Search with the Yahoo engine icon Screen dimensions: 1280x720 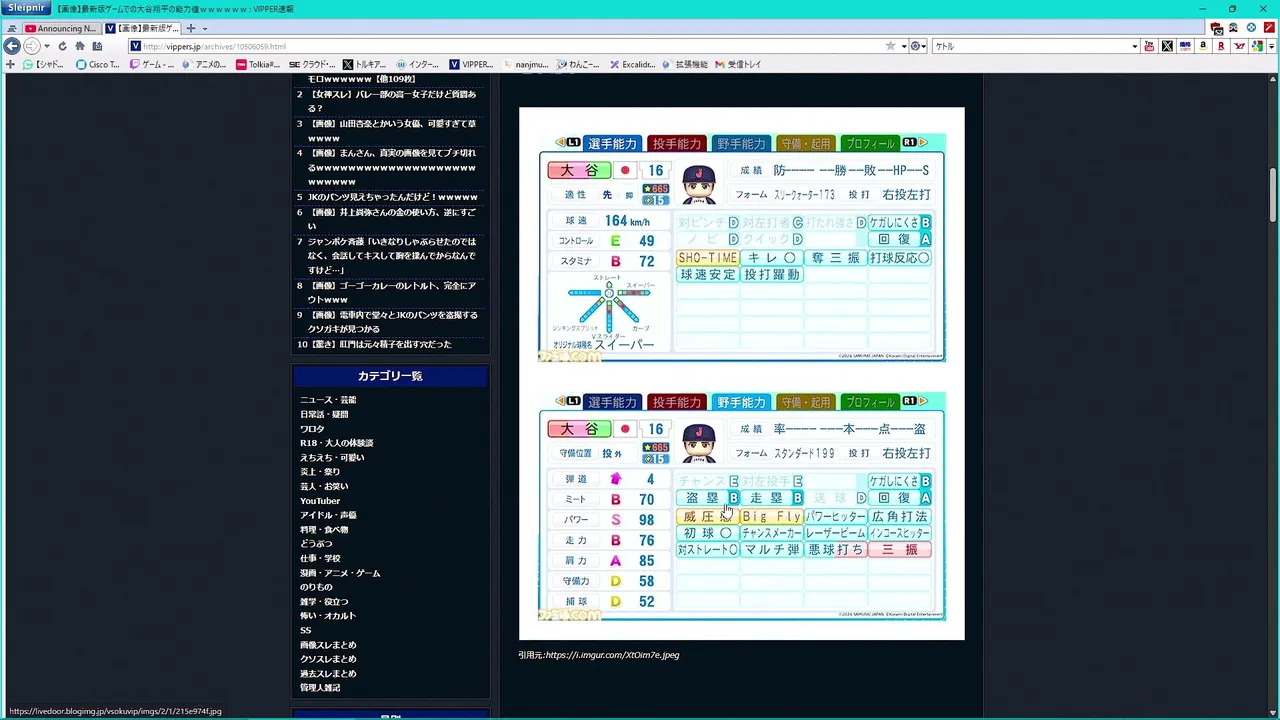click(x=1239, y=46)
